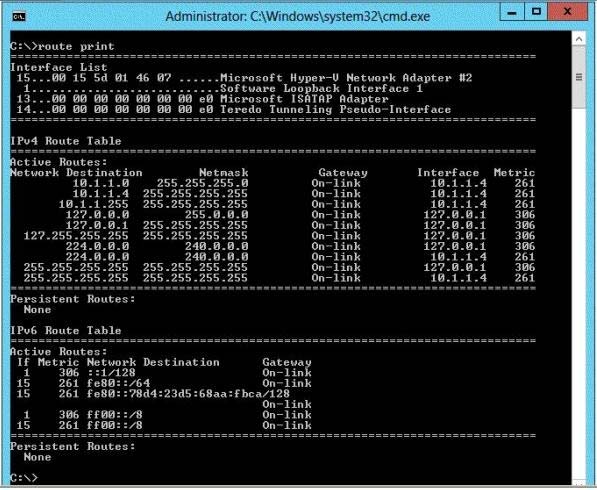Image resolution: width=597 pixels, height=490 pixels.
Task: Click netmask 255.255.255.0
Action: pos(203,183)
